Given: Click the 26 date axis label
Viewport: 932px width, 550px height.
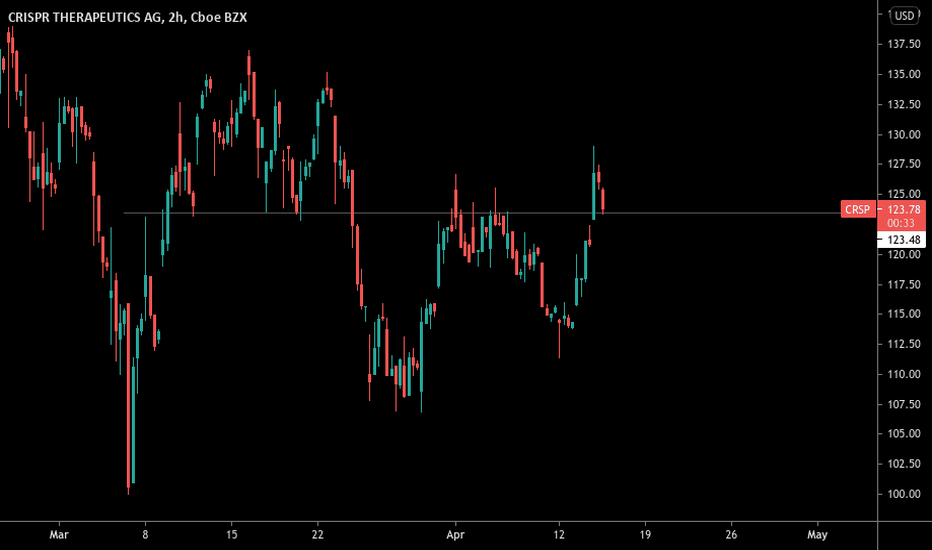Looking at the screenshot, I should point(731,535).
